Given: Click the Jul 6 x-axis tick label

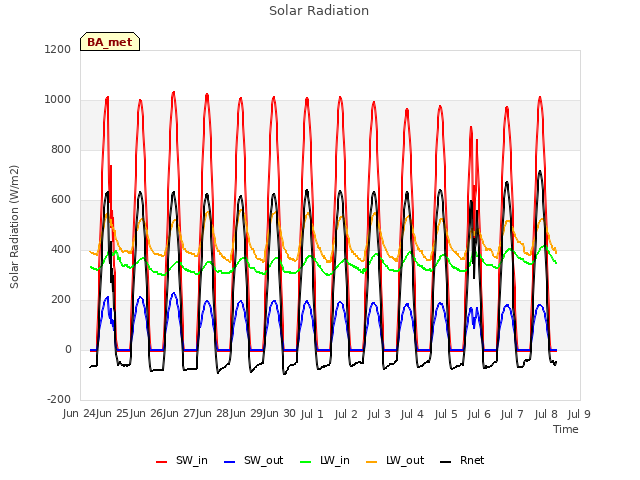Looking at the screenshot, I should (x=479, y=414).
